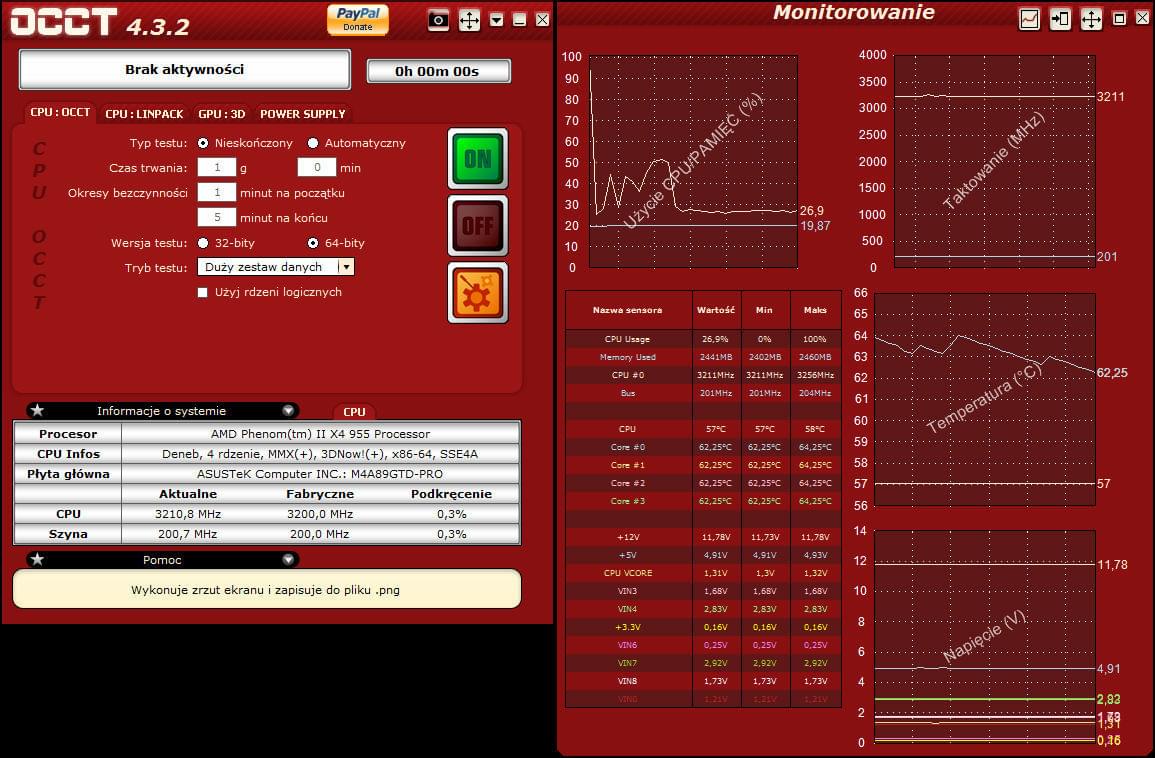Select the +12V sensor row
This screenshot has width=1155, height=758.
703,537
